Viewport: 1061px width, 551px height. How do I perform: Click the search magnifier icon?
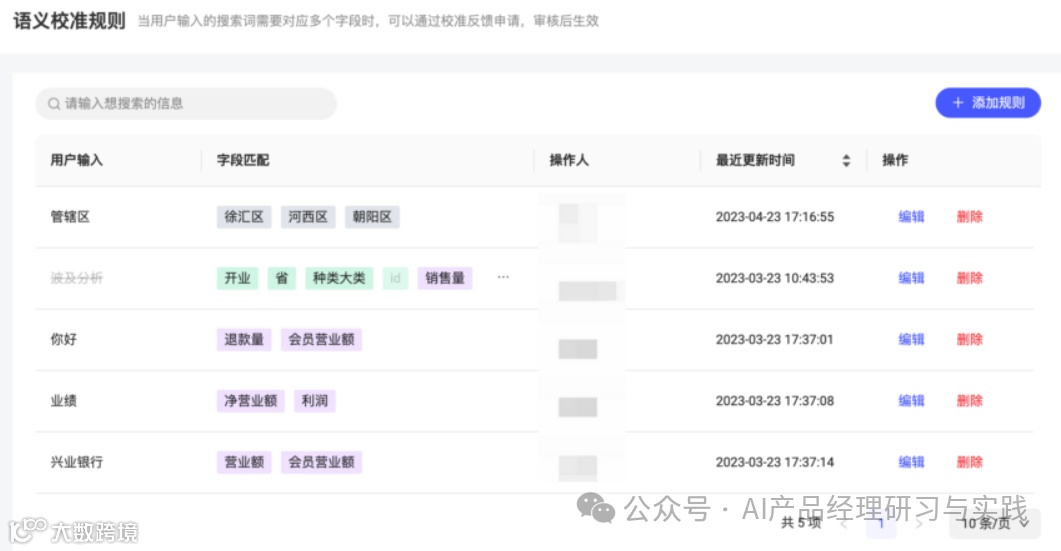54,104
